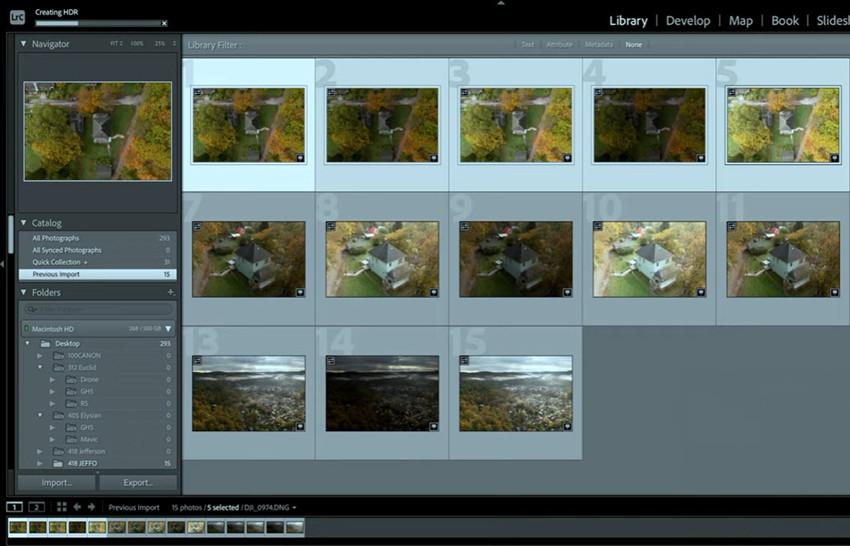Set Navigator zoom to FIT
This screenshot has width=850, height=546.
pos(115,43)
